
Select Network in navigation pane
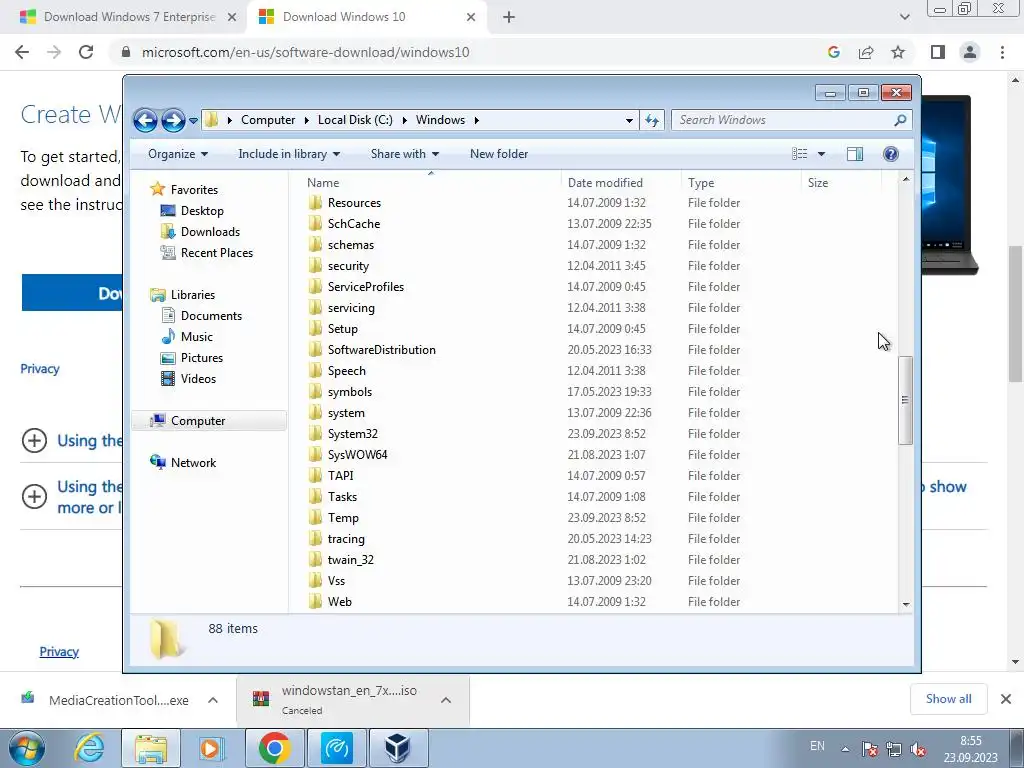193,462
